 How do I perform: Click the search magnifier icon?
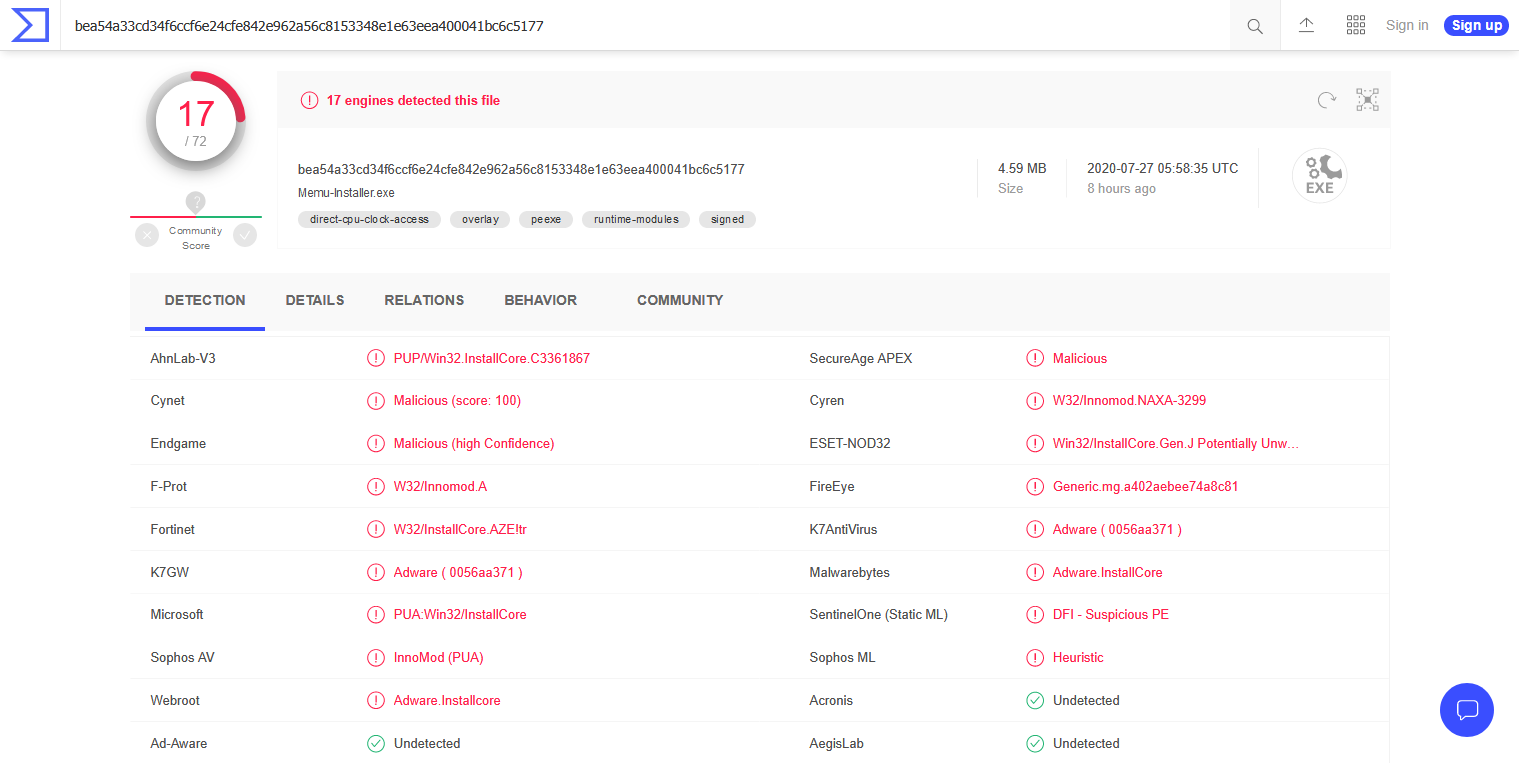[x=1255, y=26]
